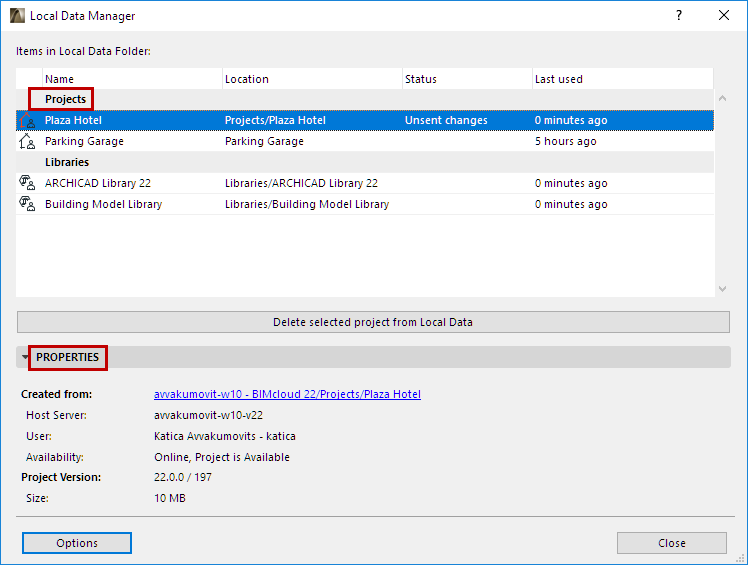748x565 pixels.
Task: Sort the list by Name column header
Action: (x=133, y=79)
